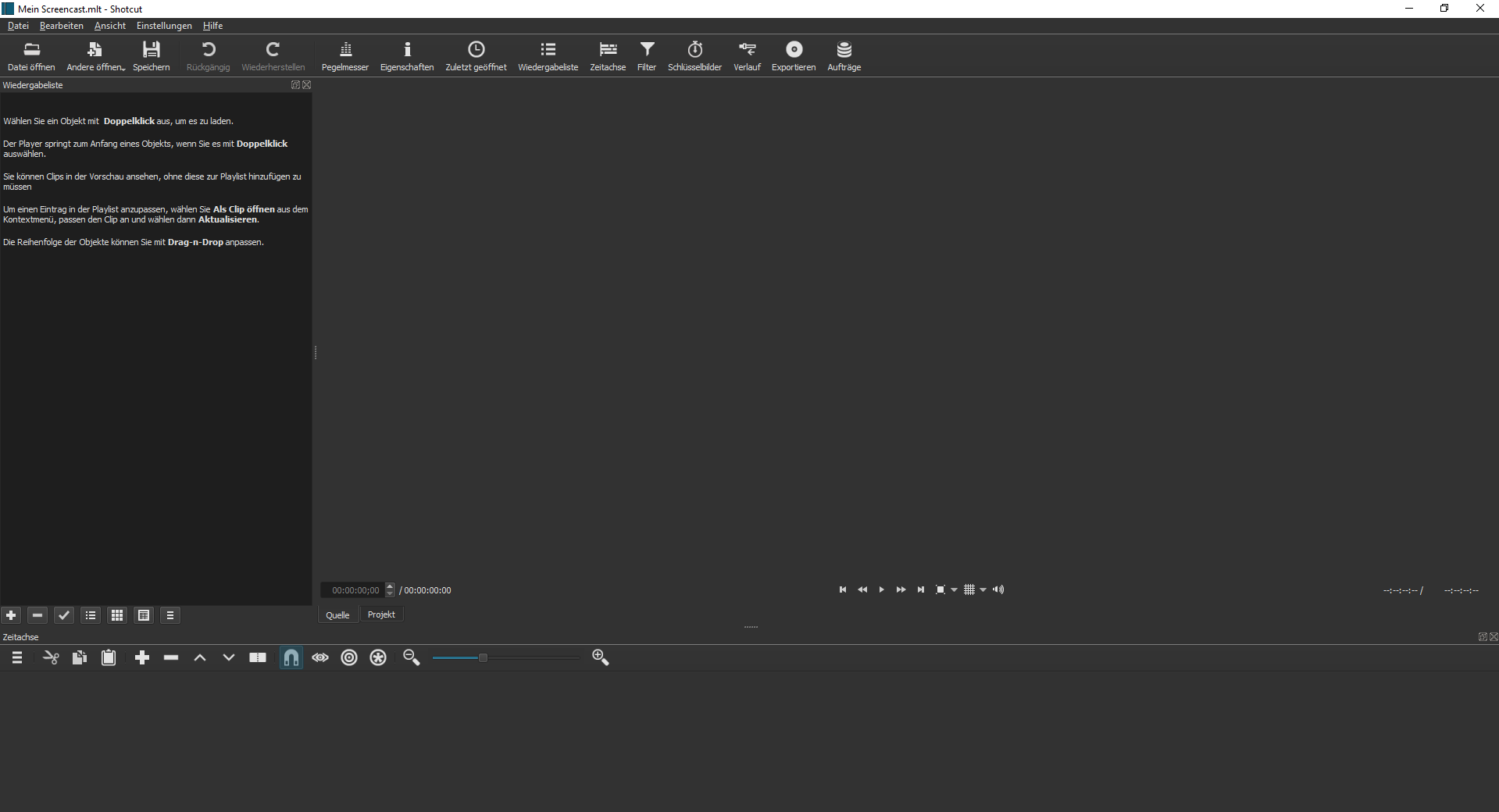The height and width of the screenshot is (812, 1499).
Task: Toggle timeline snapping magnet
Action: (291, 657)
